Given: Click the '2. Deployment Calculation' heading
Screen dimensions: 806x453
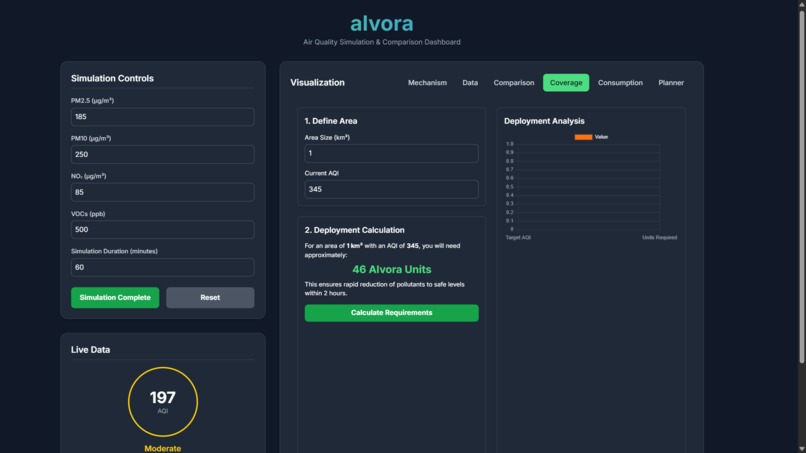Looking at the screenshot, I should click(x=354, y=230).
